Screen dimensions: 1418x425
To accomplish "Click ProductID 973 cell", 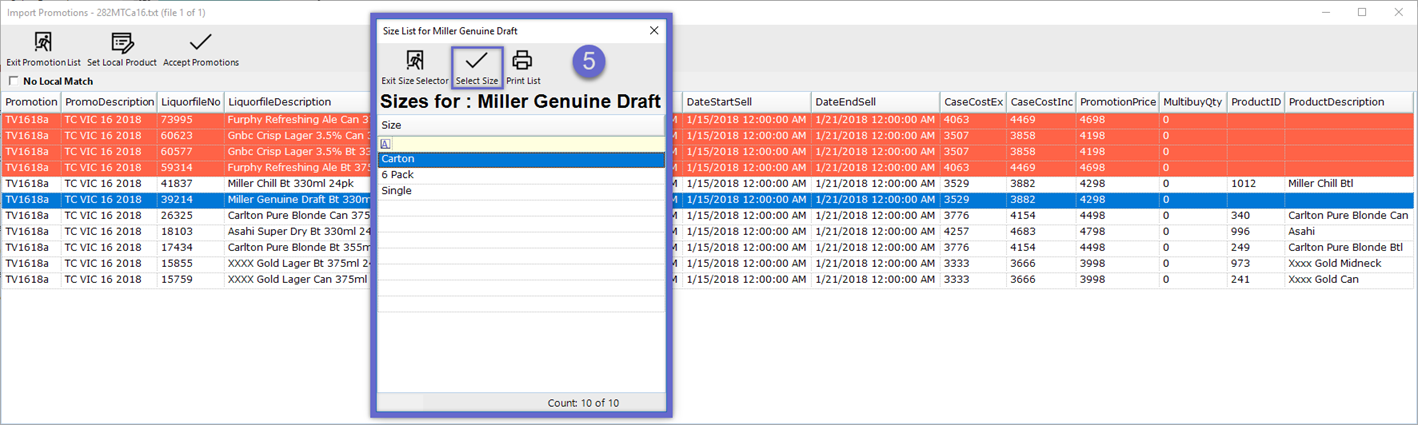I will pos(1256,264).
